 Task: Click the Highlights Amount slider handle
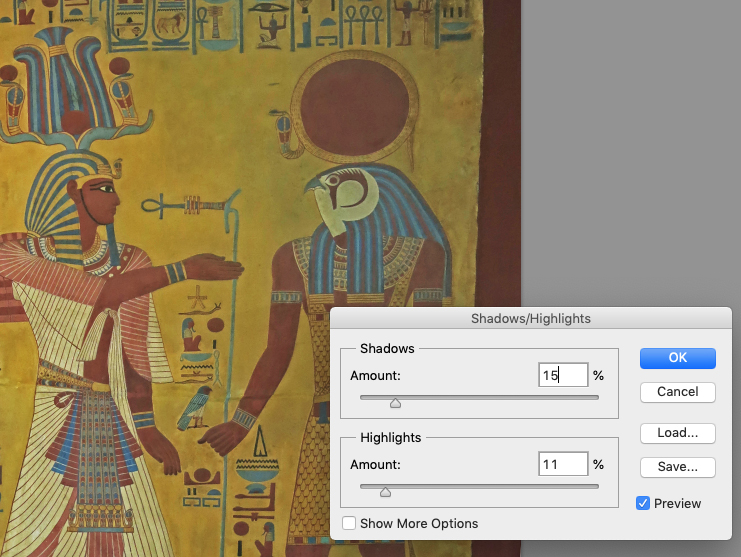pyautogui.click(x=385, y=492)
